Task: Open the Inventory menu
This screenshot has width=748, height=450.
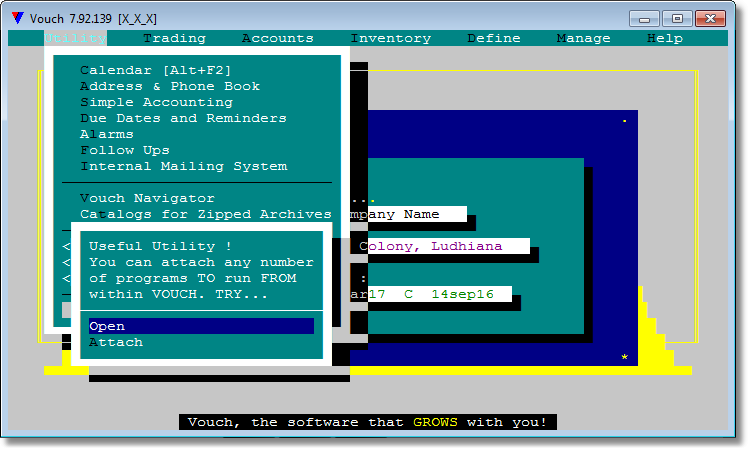Action: (x=391, y=38)
